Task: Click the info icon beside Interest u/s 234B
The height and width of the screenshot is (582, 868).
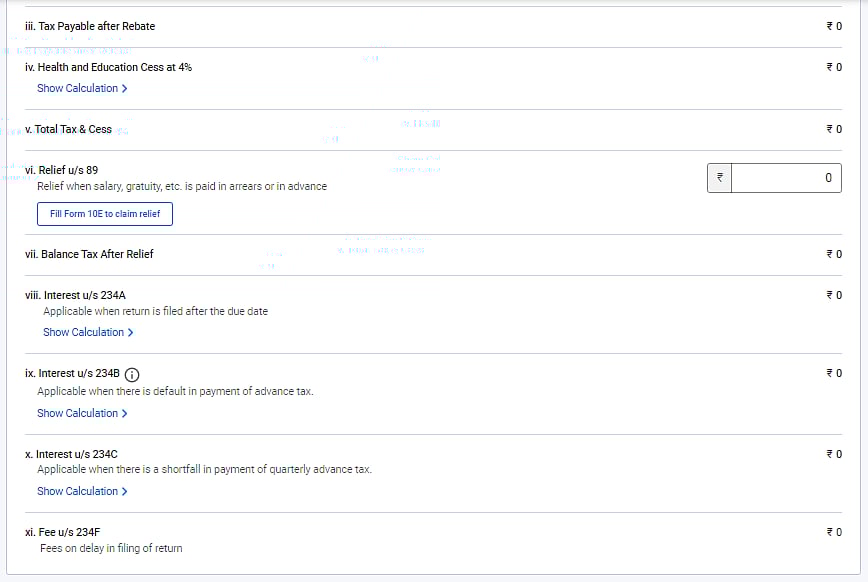Action: pyautogui.click(x=132, y=374)
